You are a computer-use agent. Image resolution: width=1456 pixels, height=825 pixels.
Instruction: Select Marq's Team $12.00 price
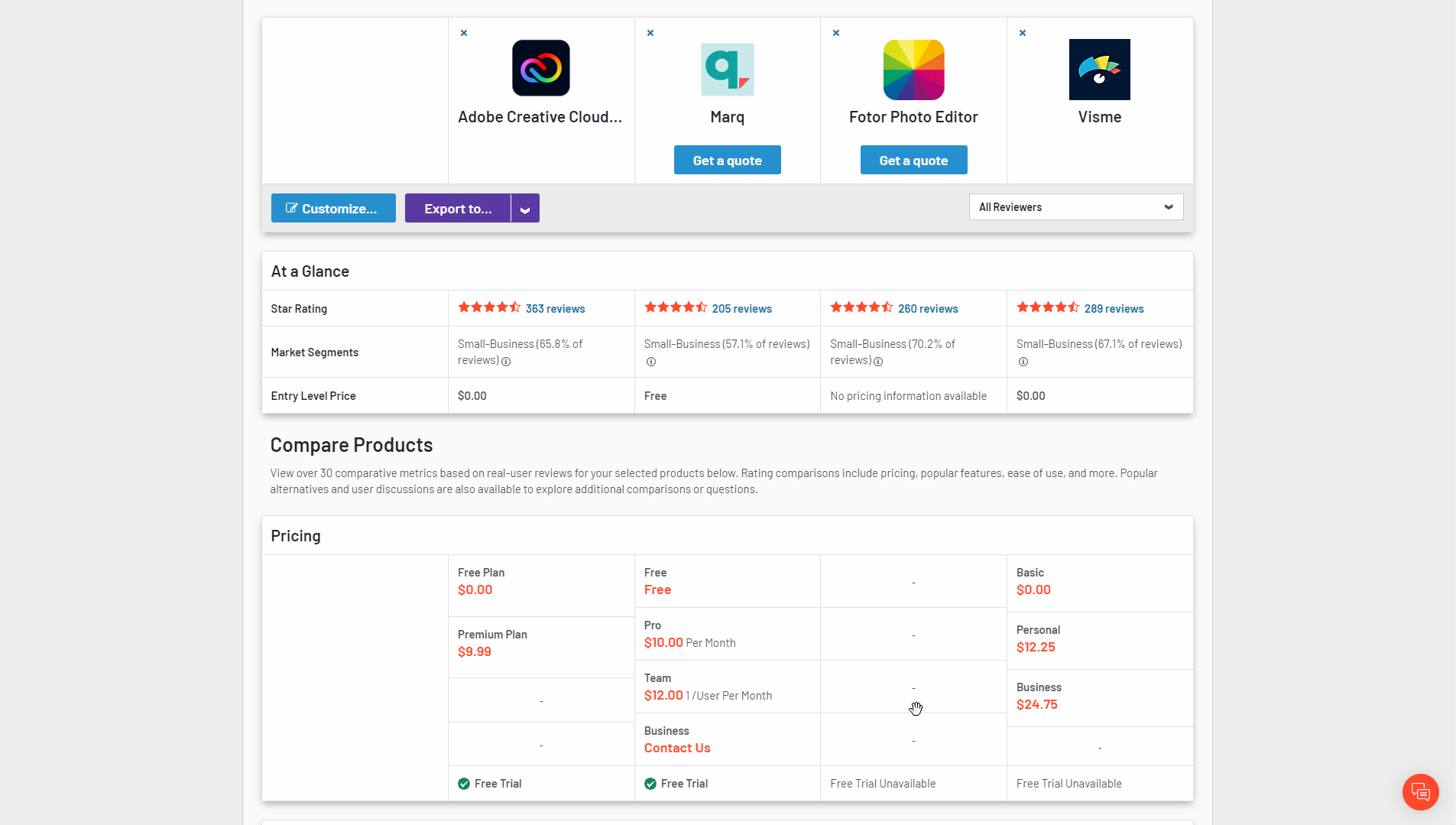pyautogui.click(x=663, y=695)
